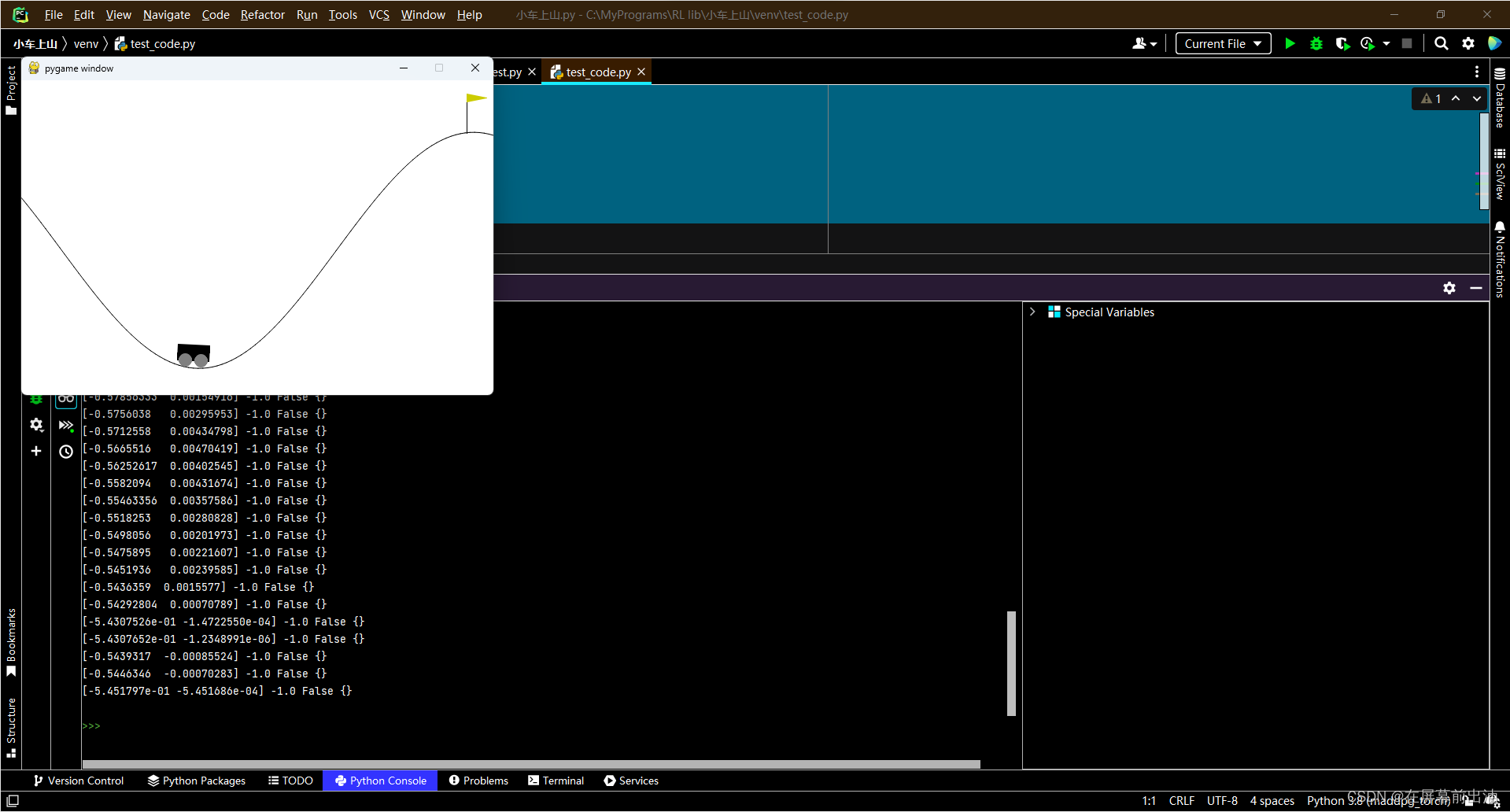Screen dimensions: 1510x812
Task: Click the console vertical scrollbar thumb
Action: click(x=1011, y=663)
